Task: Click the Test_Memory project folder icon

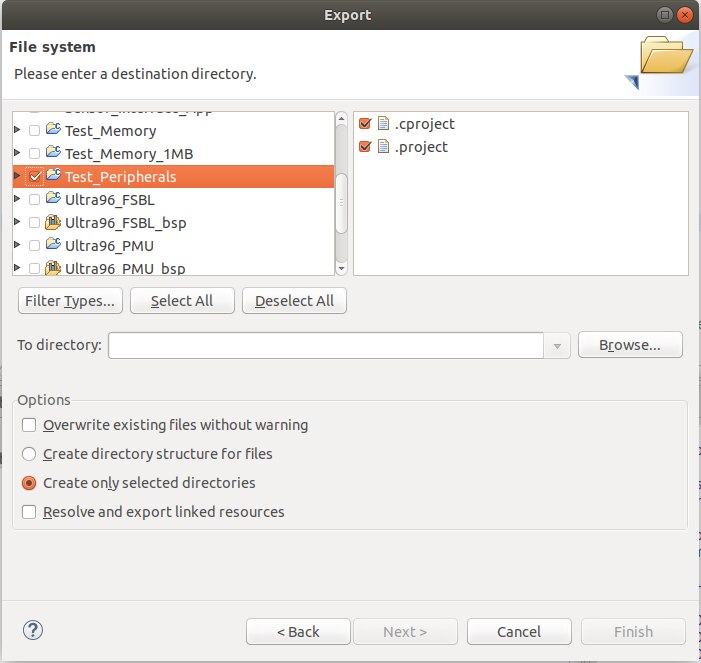Action: click(54, 130)
